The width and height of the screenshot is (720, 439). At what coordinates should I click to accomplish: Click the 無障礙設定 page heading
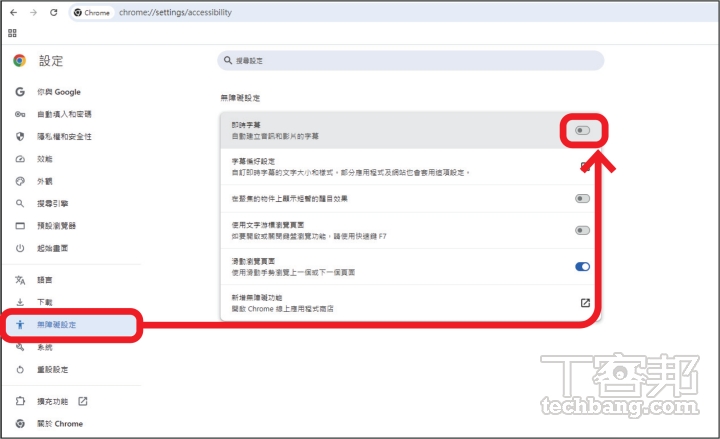click(240, 98)
